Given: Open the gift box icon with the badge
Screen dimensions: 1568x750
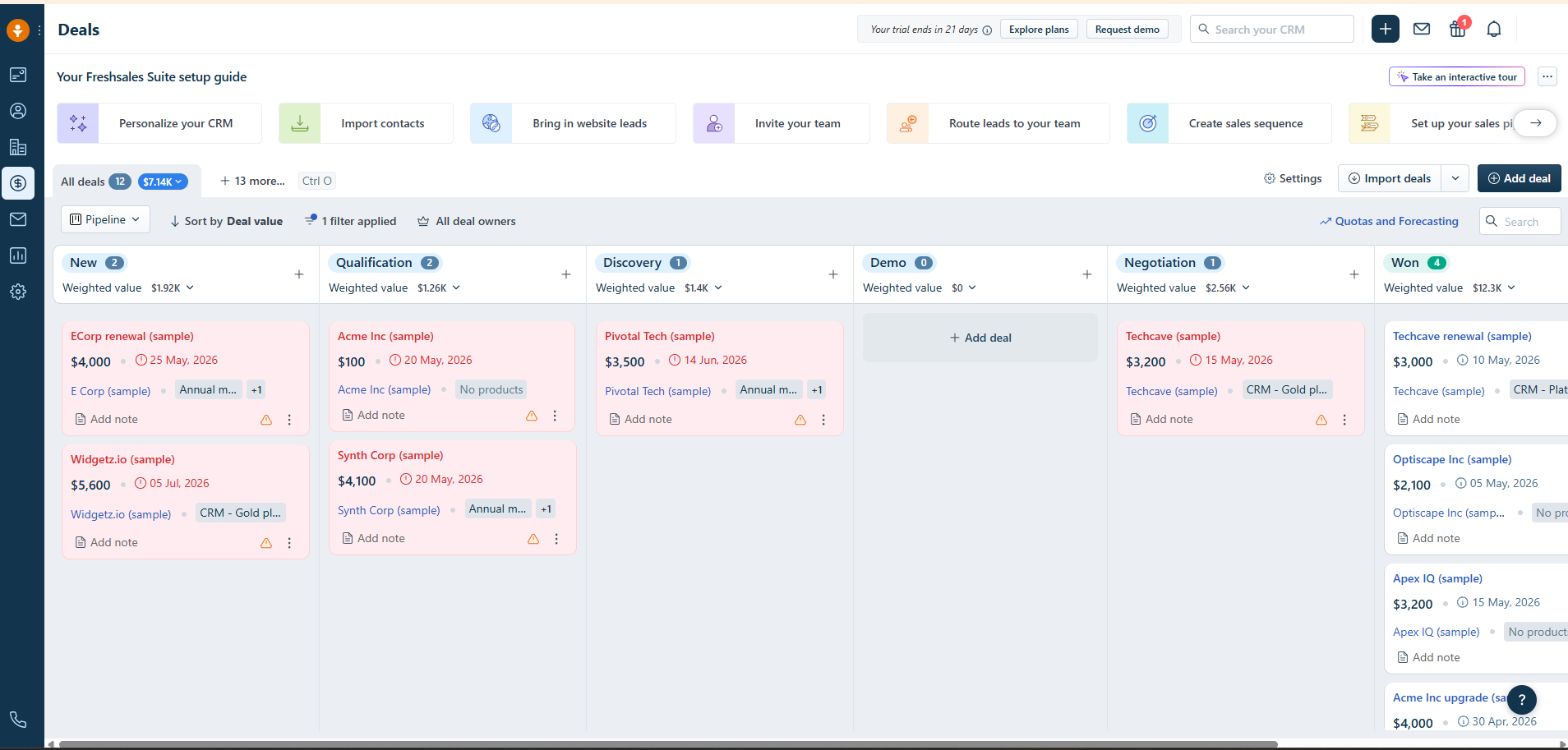Looking at the screenshot, I should (1458, 29).
